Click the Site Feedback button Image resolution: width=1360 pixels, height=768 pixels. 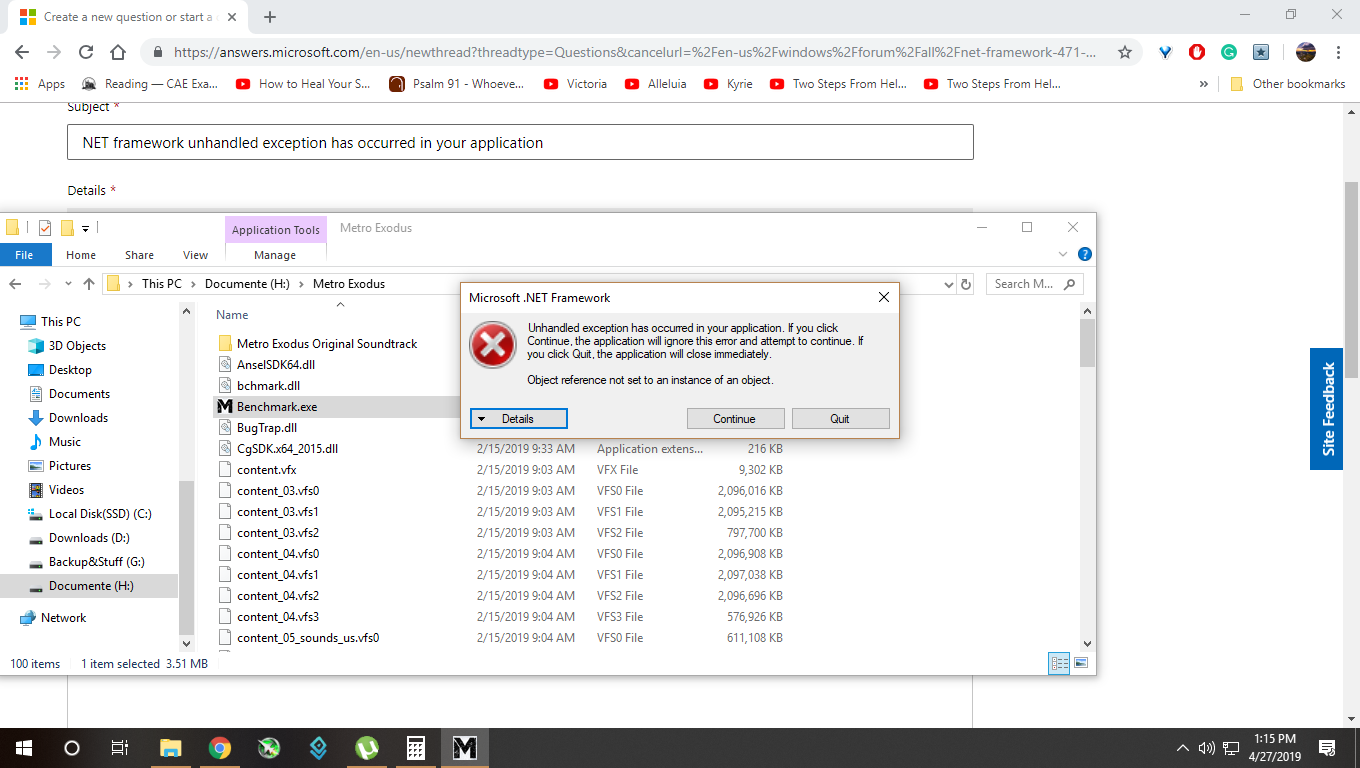point(1326,409)
